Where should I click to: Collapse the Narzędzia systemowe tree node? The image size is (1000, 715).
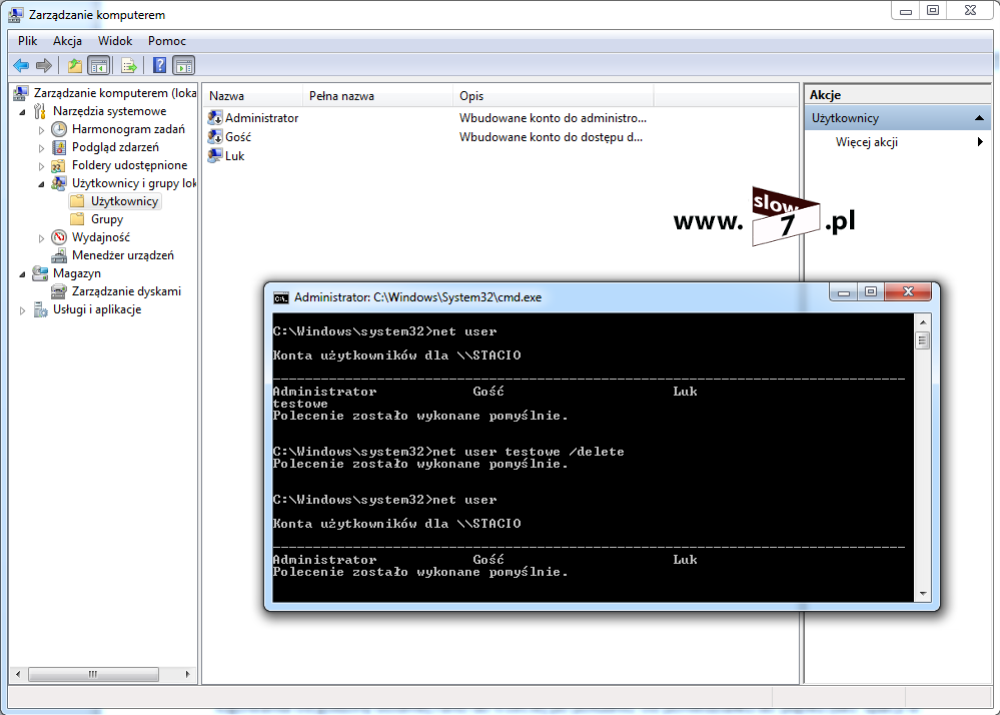click(x=23, y=112)
